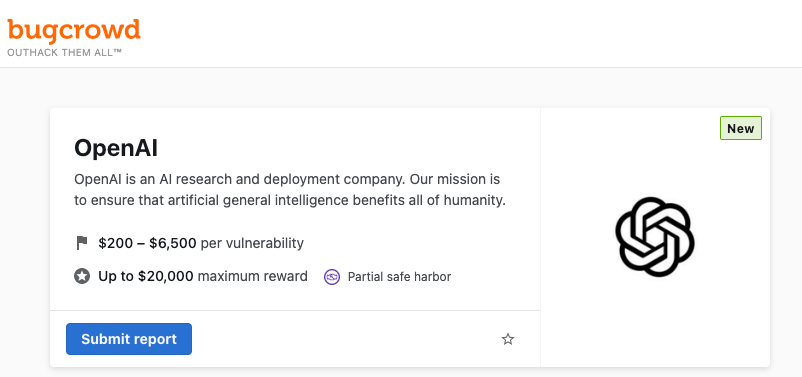This screenshot has width=802, height=377.
Task: Open the OpenAI program title
Action: click(116, 149)
